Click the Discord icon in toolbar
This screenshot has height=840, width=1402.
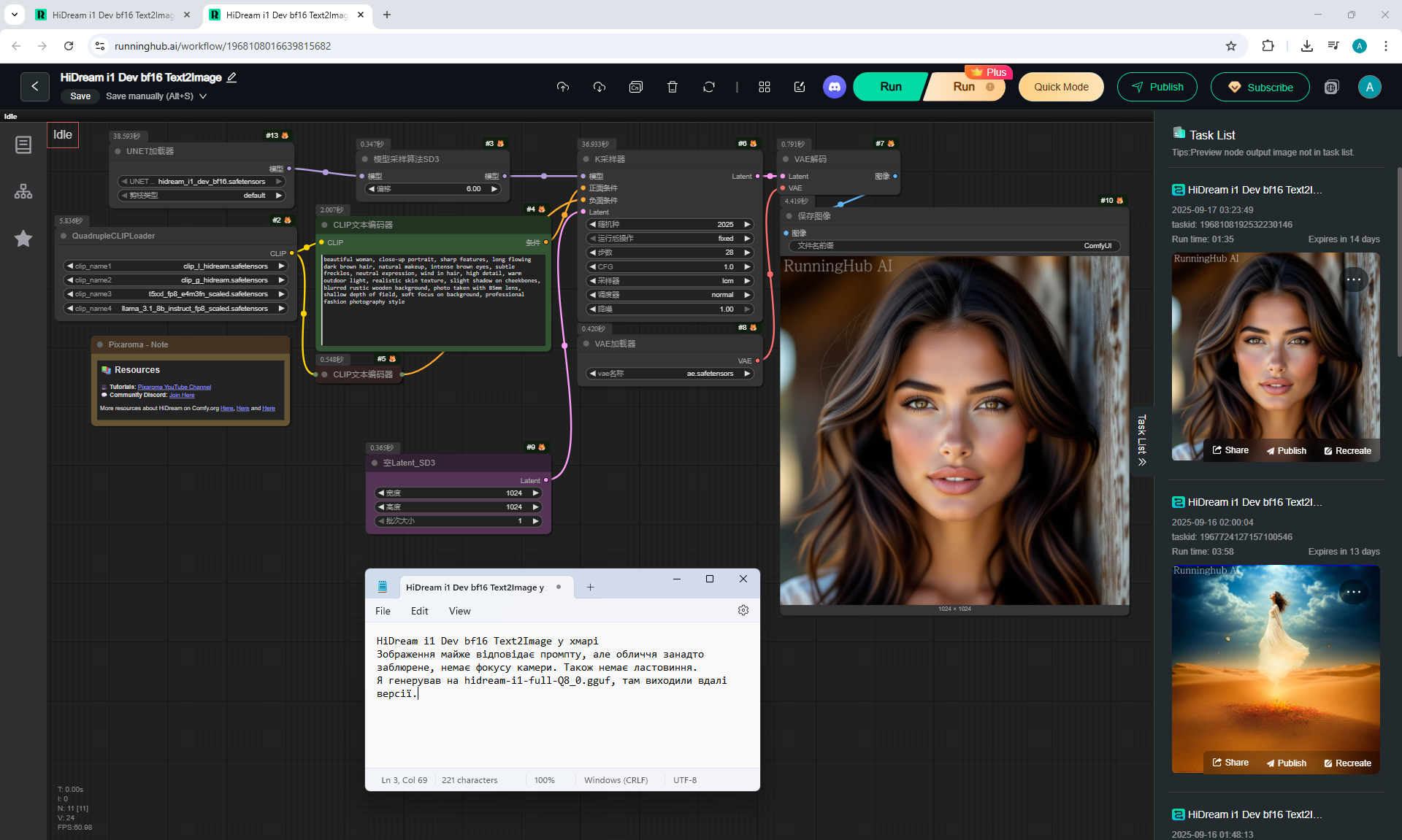pyautogui.click(x=834, y=87)
